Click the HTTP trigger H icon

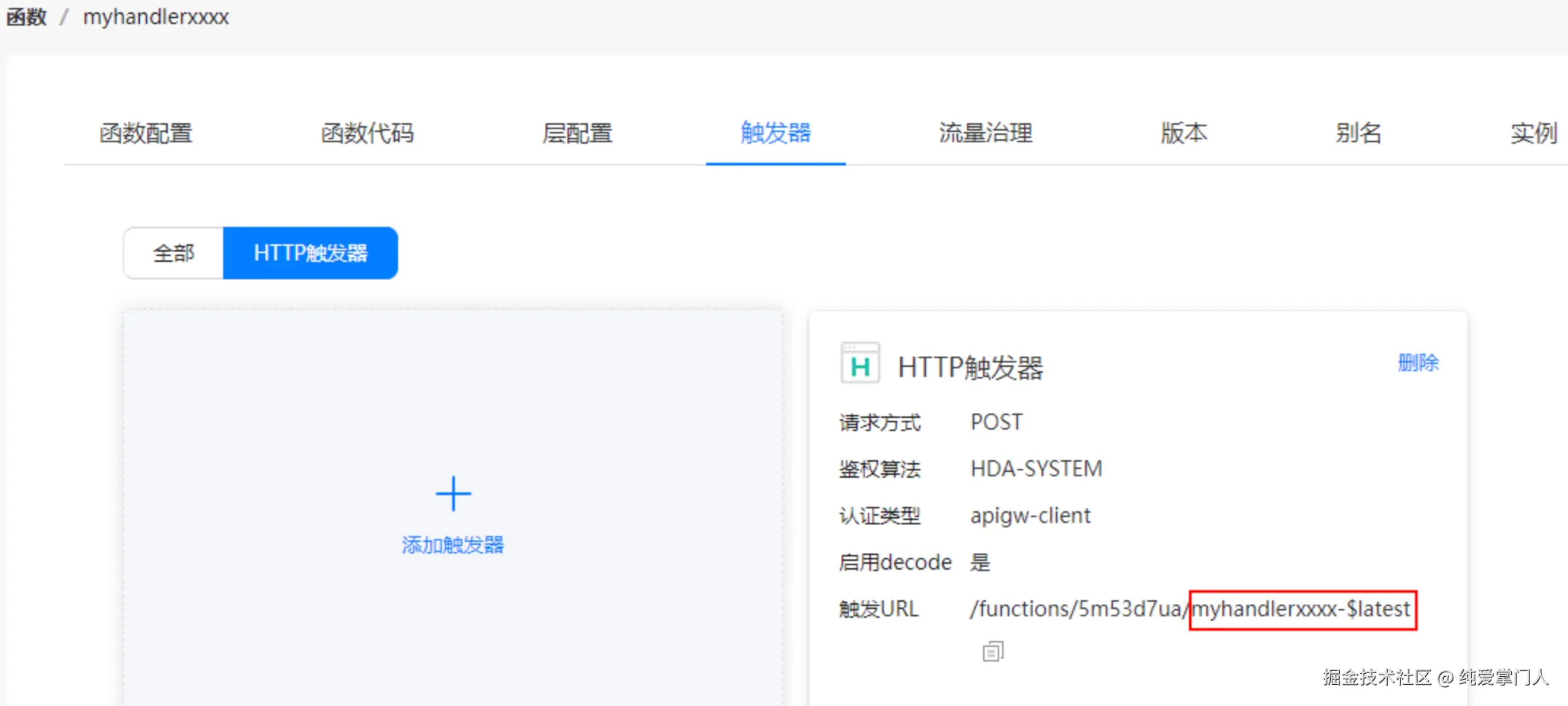tap(860, 362)
